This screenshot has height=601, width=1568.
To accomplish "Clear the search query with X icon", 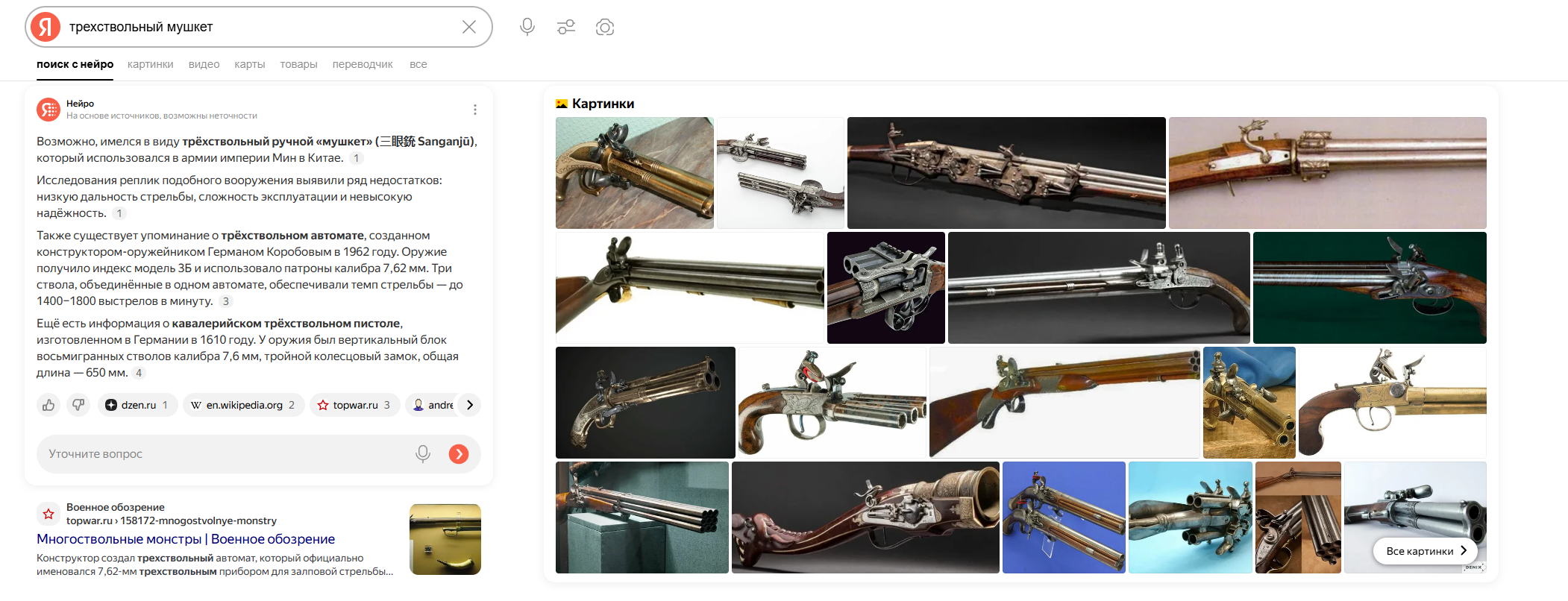I will 469,27.
